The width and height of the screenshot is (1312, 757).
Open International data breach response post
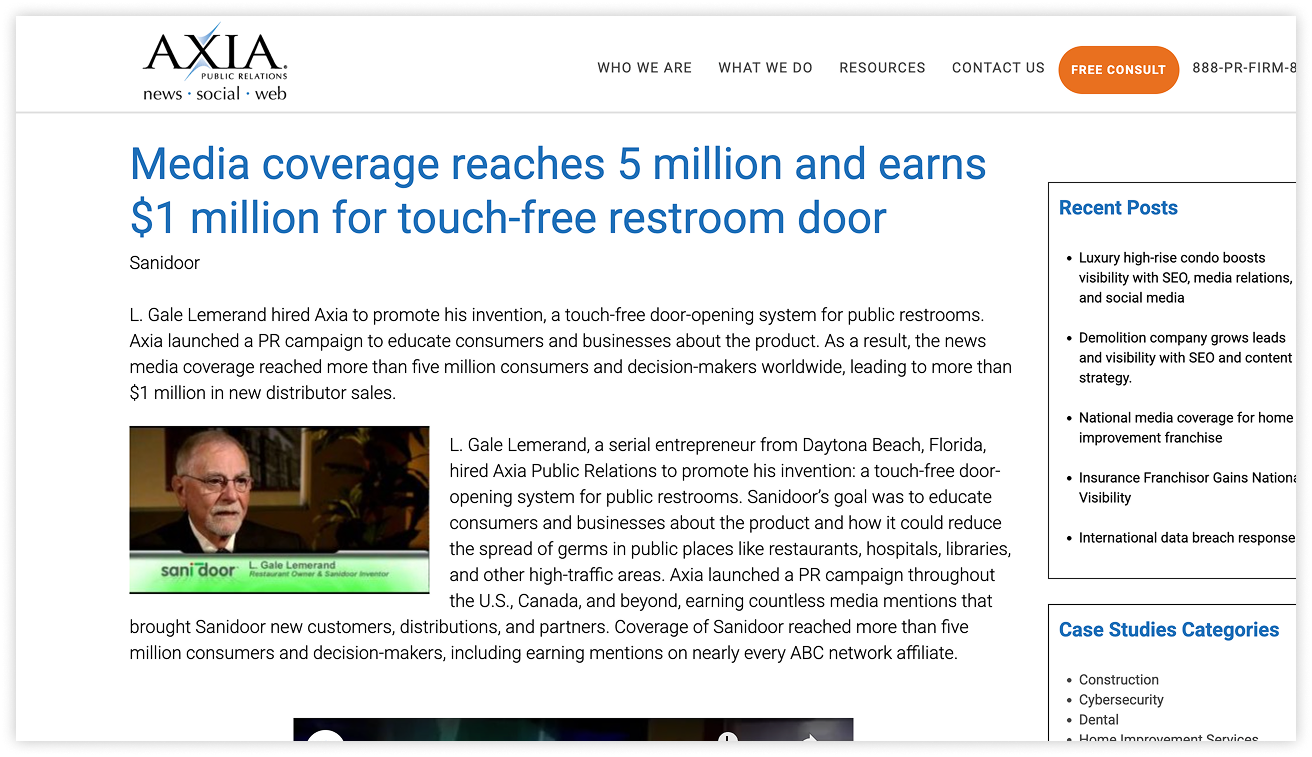[1187, 538]
